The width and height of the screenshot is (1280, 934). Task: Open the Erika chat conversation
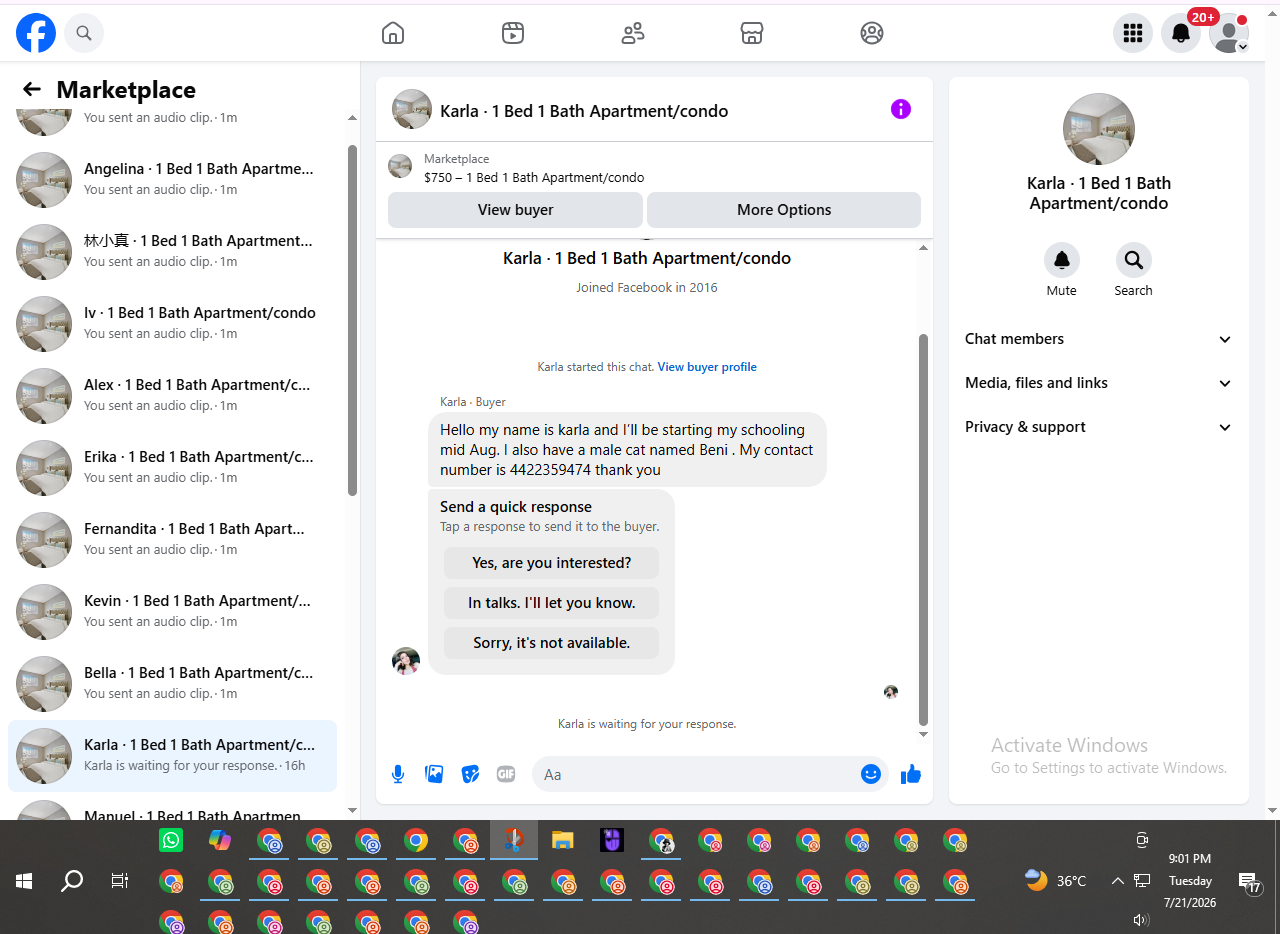coord(172,468)
